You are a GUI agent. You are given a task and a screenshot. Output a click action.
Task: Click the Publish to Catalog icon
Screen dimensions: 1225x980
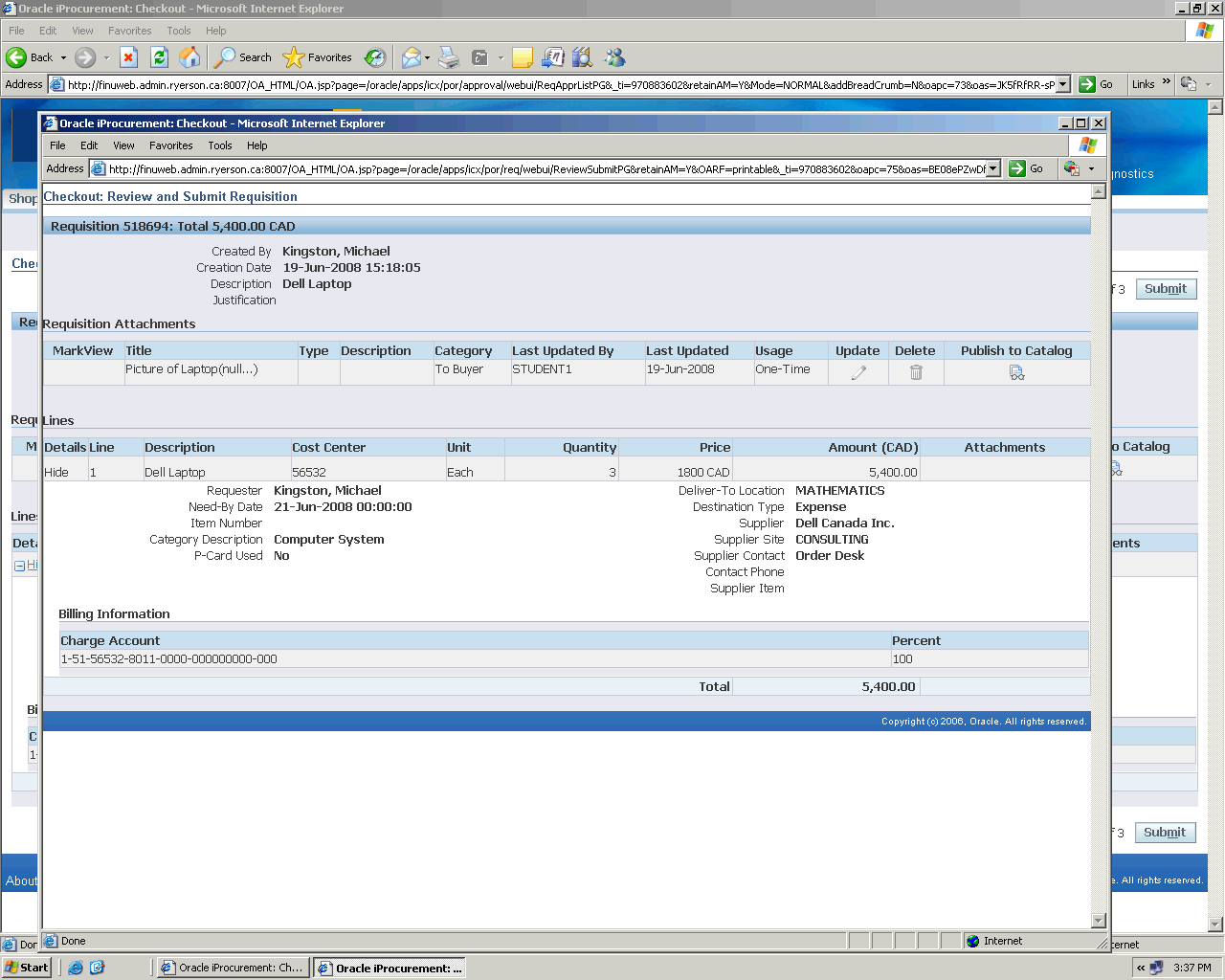[x=1016, y=372]
